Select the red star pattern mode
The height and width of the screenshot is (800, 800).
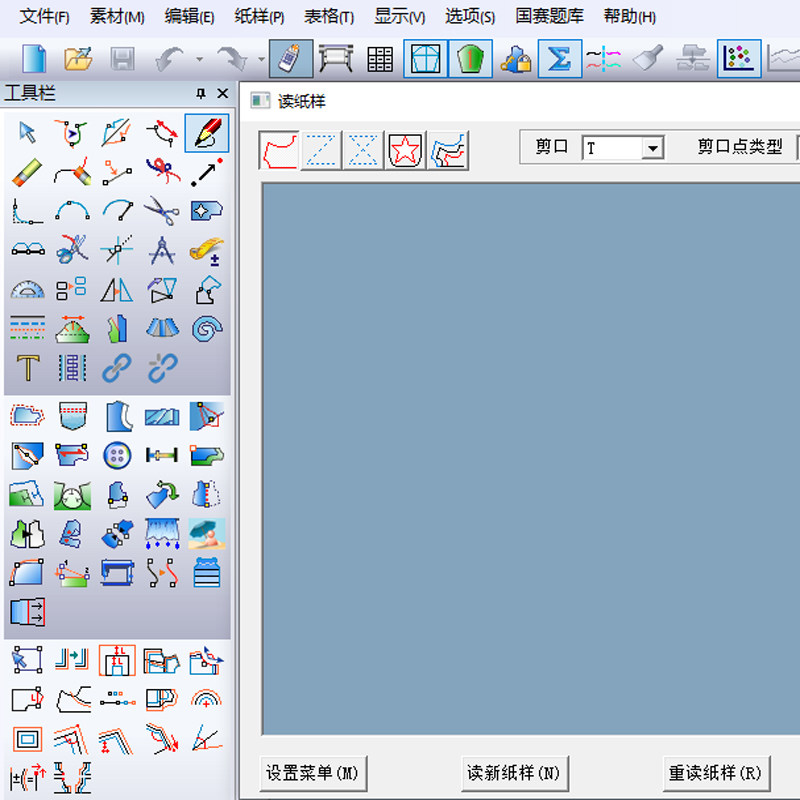(405, 150)
